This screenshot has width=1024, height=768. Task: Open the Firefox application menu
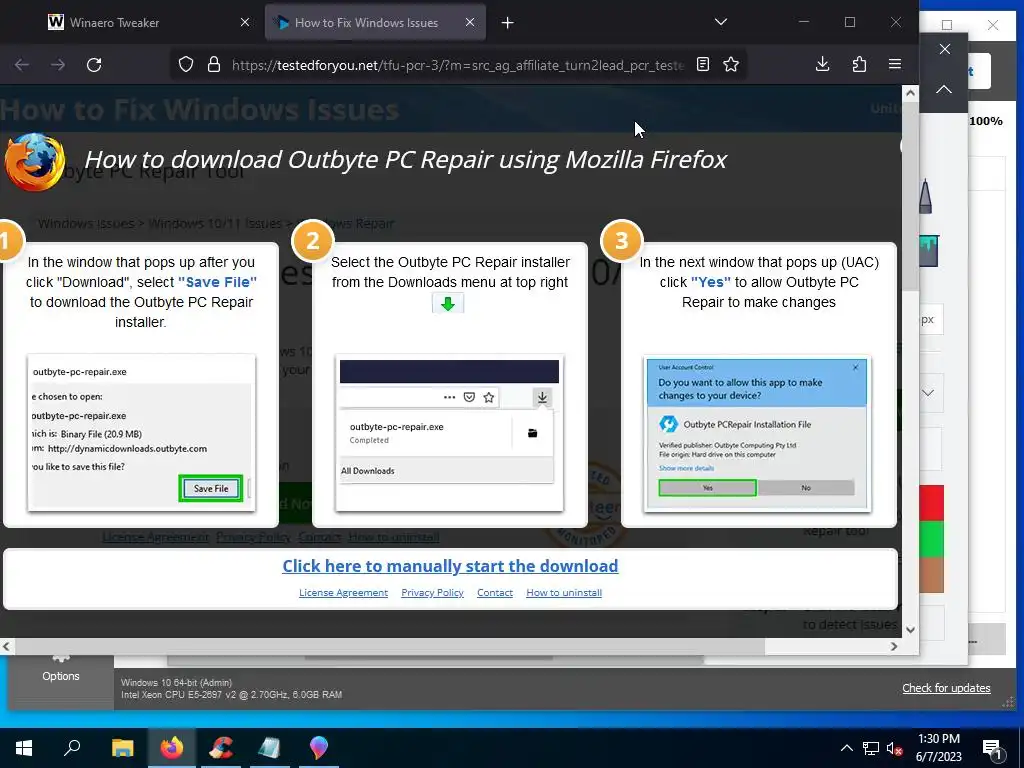click(x=895, y=64)
